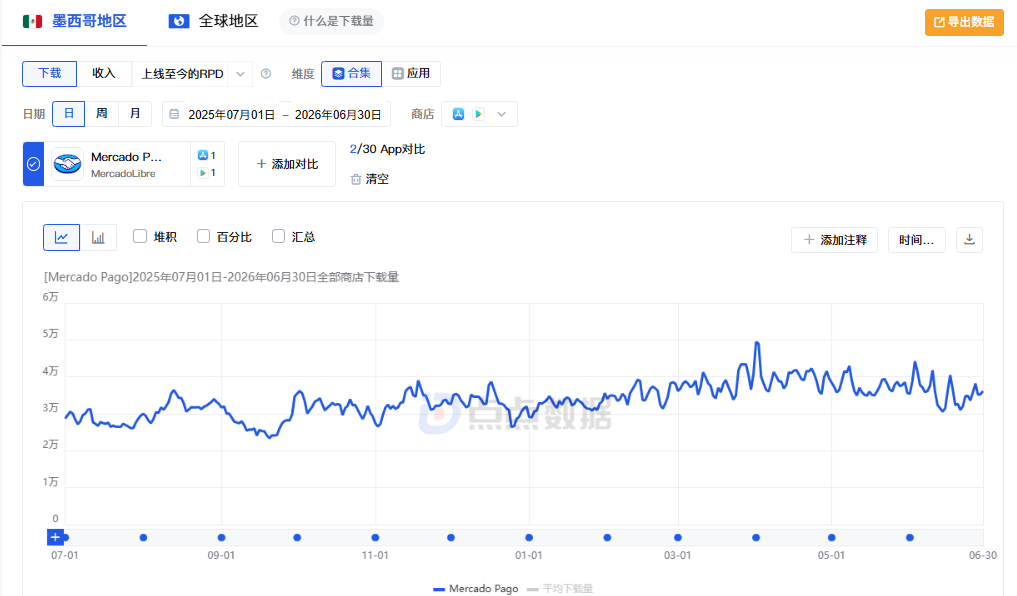Click the timeline marker under 09-01
1017x596 pixels.
point(222,538)
